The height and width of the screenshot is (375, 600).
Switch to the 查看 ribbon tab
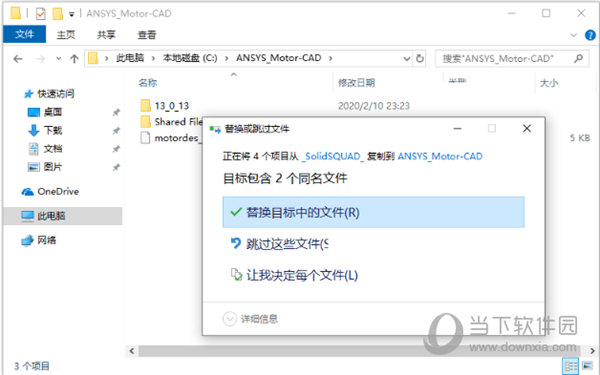click(147, 35)
